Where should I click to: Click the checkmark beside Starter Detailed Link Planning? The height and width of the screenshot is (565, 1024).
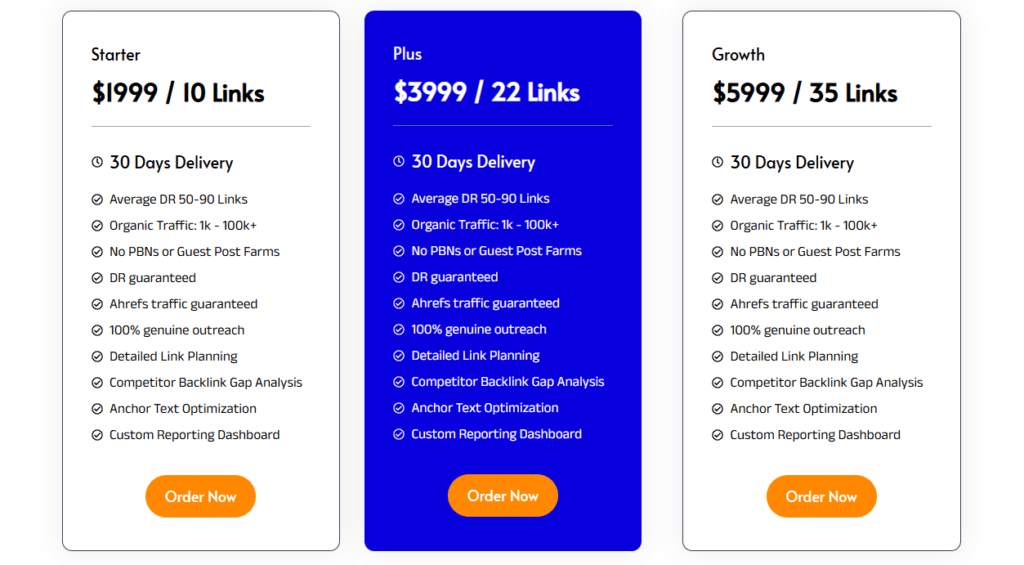pyautogui.click(x=97, y=356)
